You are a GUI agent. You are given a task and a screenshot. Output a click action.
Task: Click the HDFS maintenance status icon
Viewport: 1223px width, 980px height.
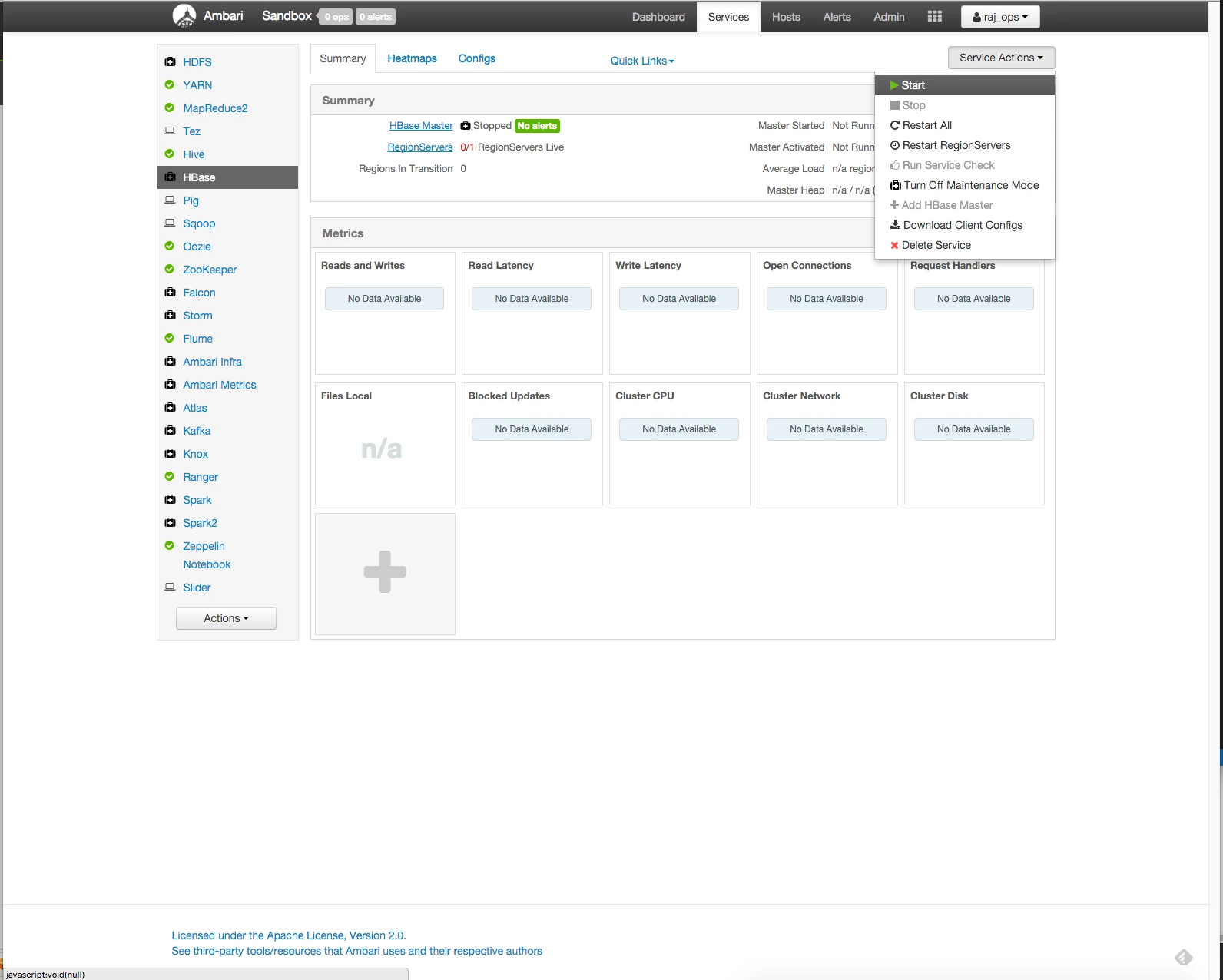coord(170,61)
